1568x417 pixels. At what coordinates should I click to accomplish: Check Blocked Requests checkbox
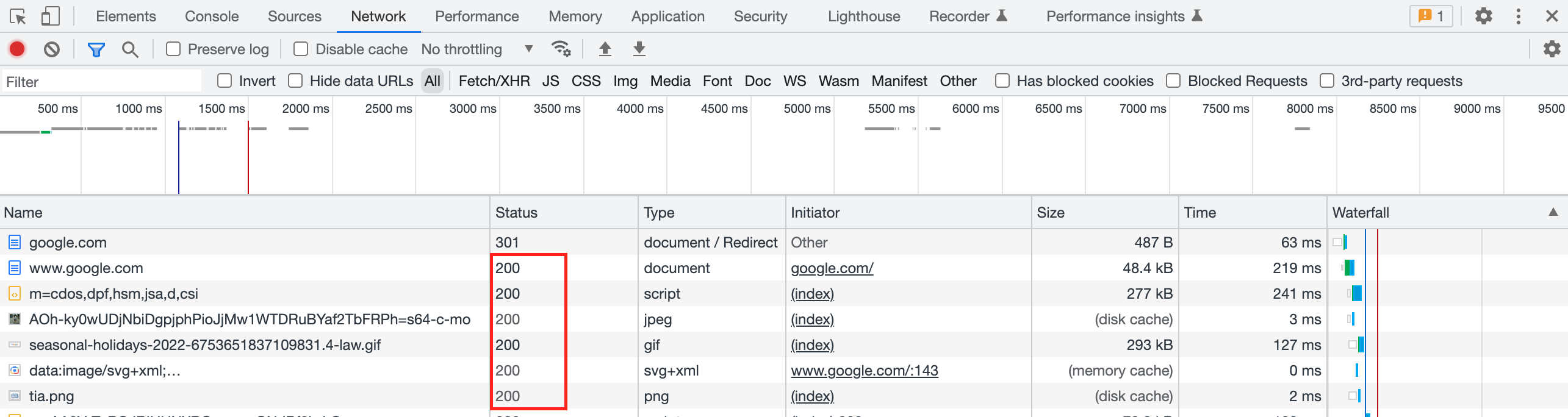pyautogui.click(x=1173, y=80)
